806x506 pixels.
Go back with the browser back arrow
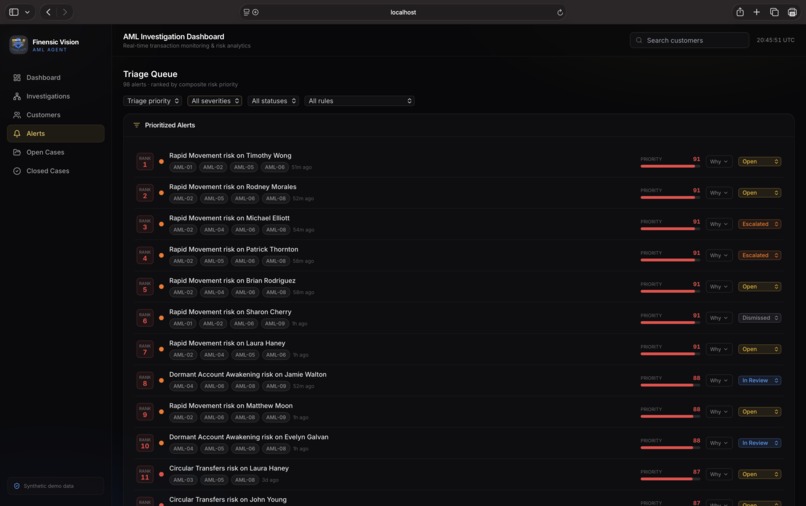click(x=48, y=12)
